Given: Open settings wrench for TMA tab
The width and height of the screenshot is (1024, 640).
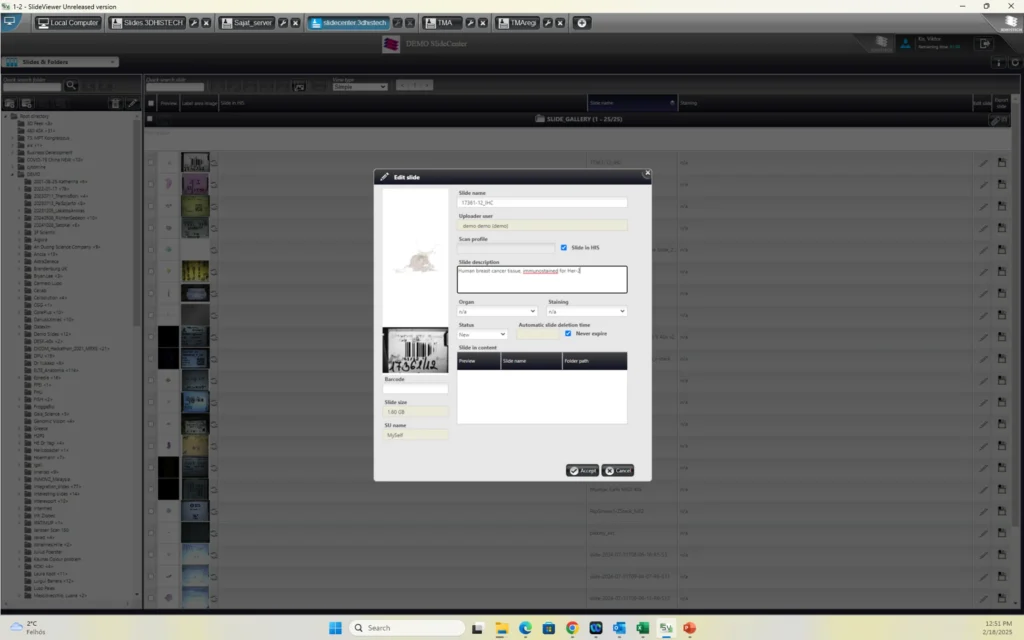Looking at the screenshot, I should [470, 23].
